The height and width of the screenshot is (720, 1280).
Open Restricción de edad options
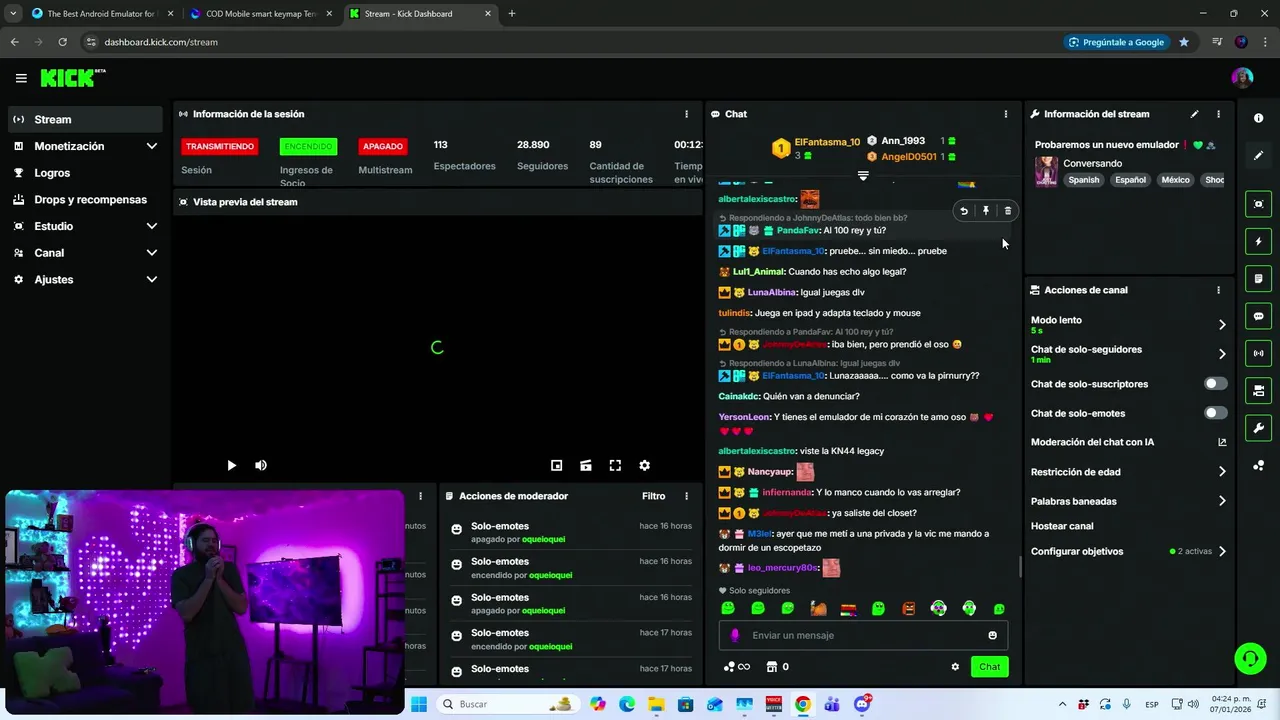tap(1128, 472)
